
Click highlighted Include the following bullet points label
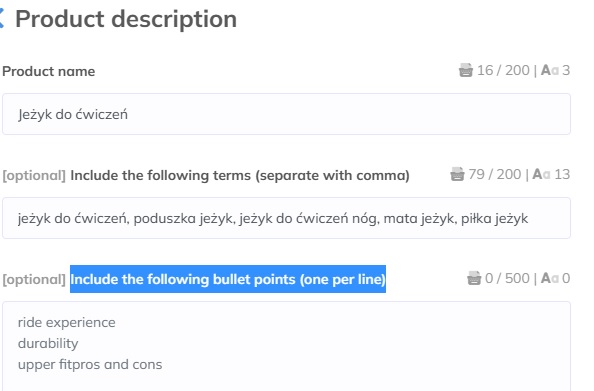coord(228,279)
